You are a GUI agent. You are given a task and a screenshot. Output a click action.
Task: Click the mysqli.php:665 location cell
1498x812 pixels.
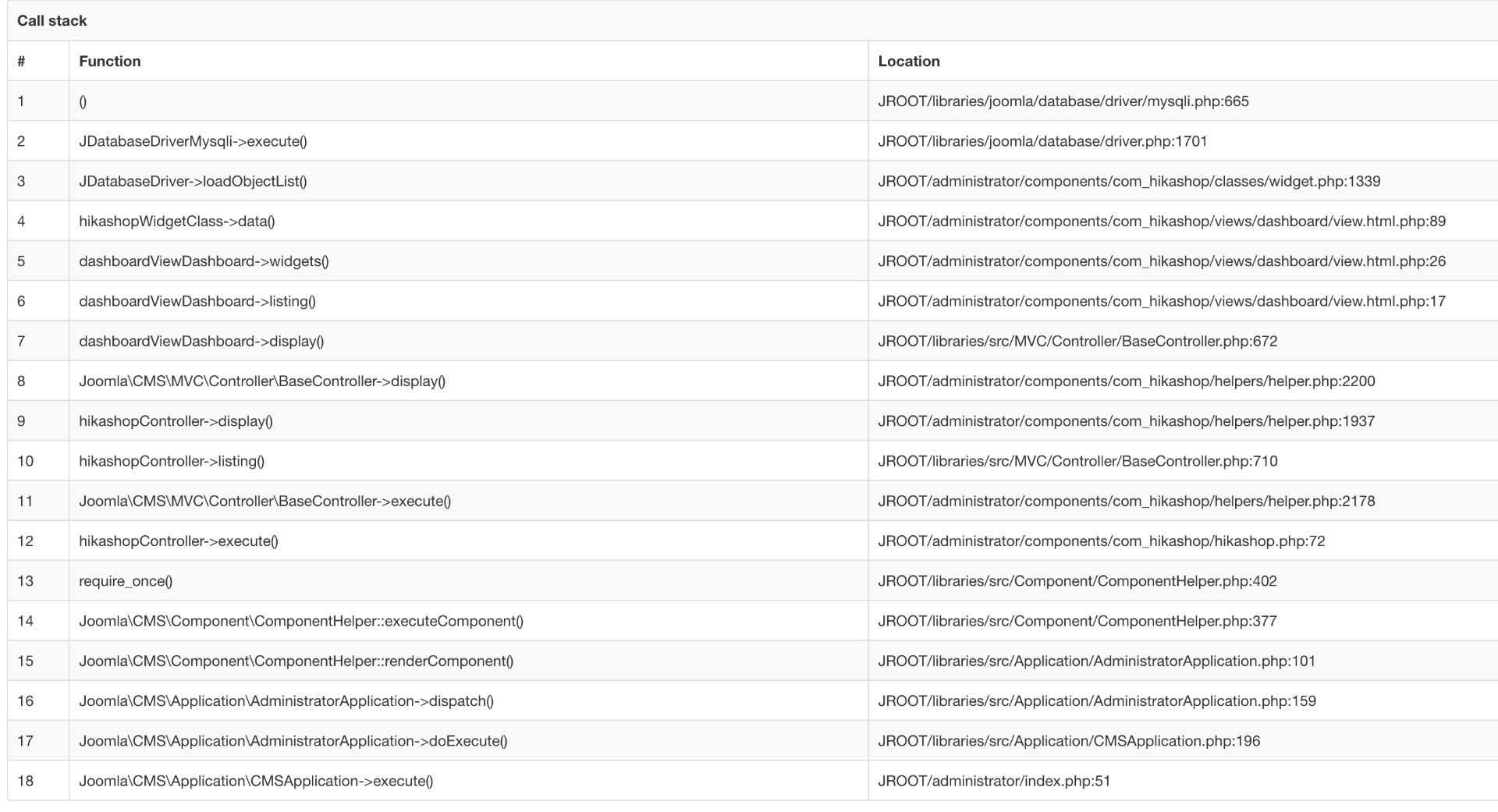(x=1063, y=101)
